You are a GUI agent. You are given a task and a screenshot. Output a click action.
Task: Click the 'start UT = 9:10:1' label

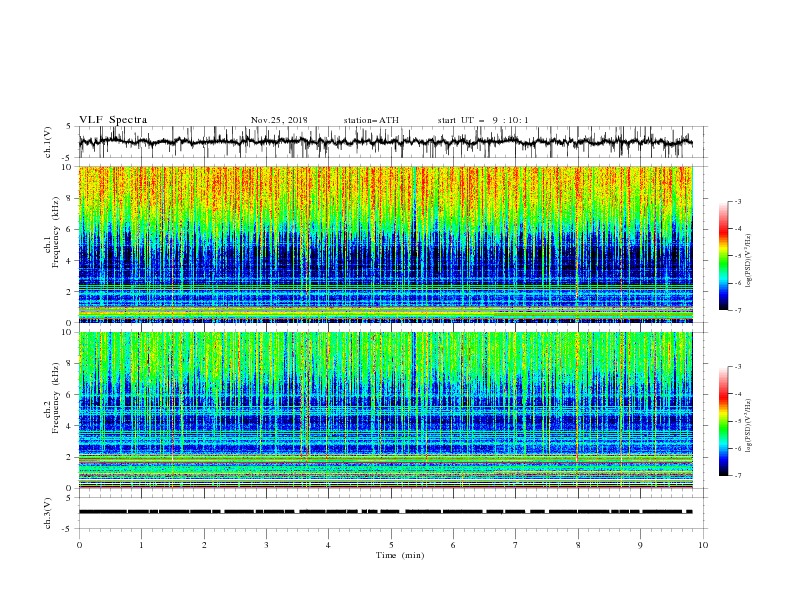tap(483, 120)
